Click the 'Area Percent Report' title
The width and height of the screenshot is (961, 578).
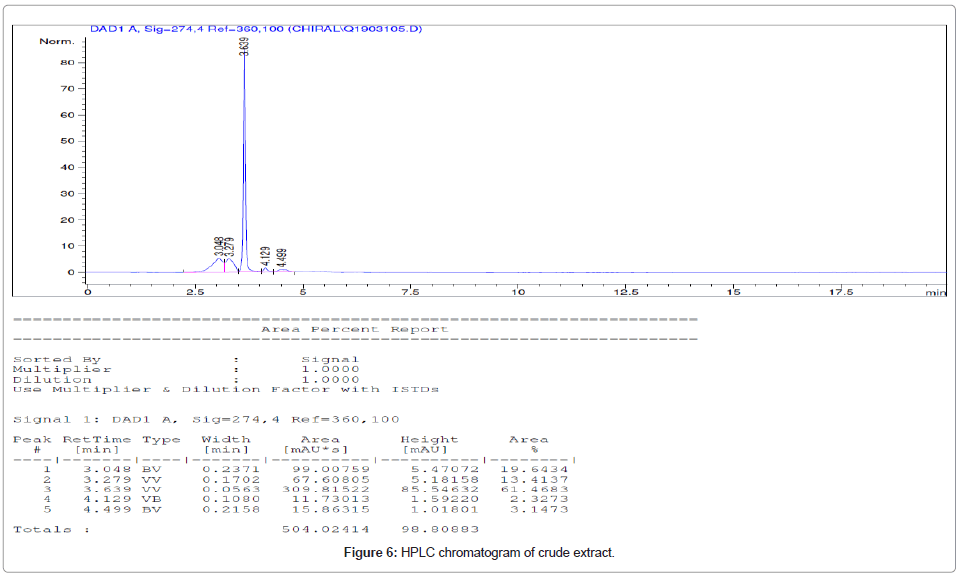click(x=354, y=329)
